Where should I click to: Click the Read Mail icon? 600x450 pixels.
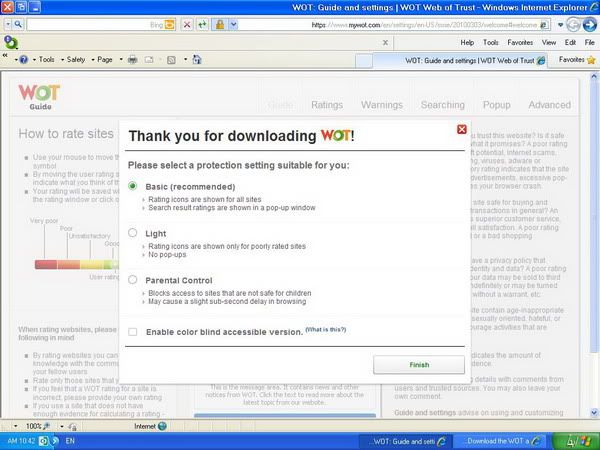(149, 60)
